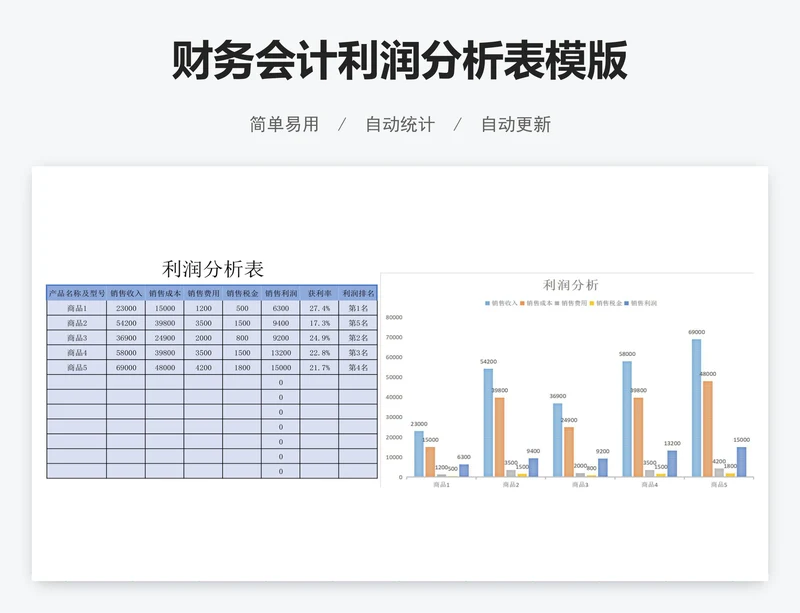Click the 39800 cost cell in 商品2 row

[165, 323]
